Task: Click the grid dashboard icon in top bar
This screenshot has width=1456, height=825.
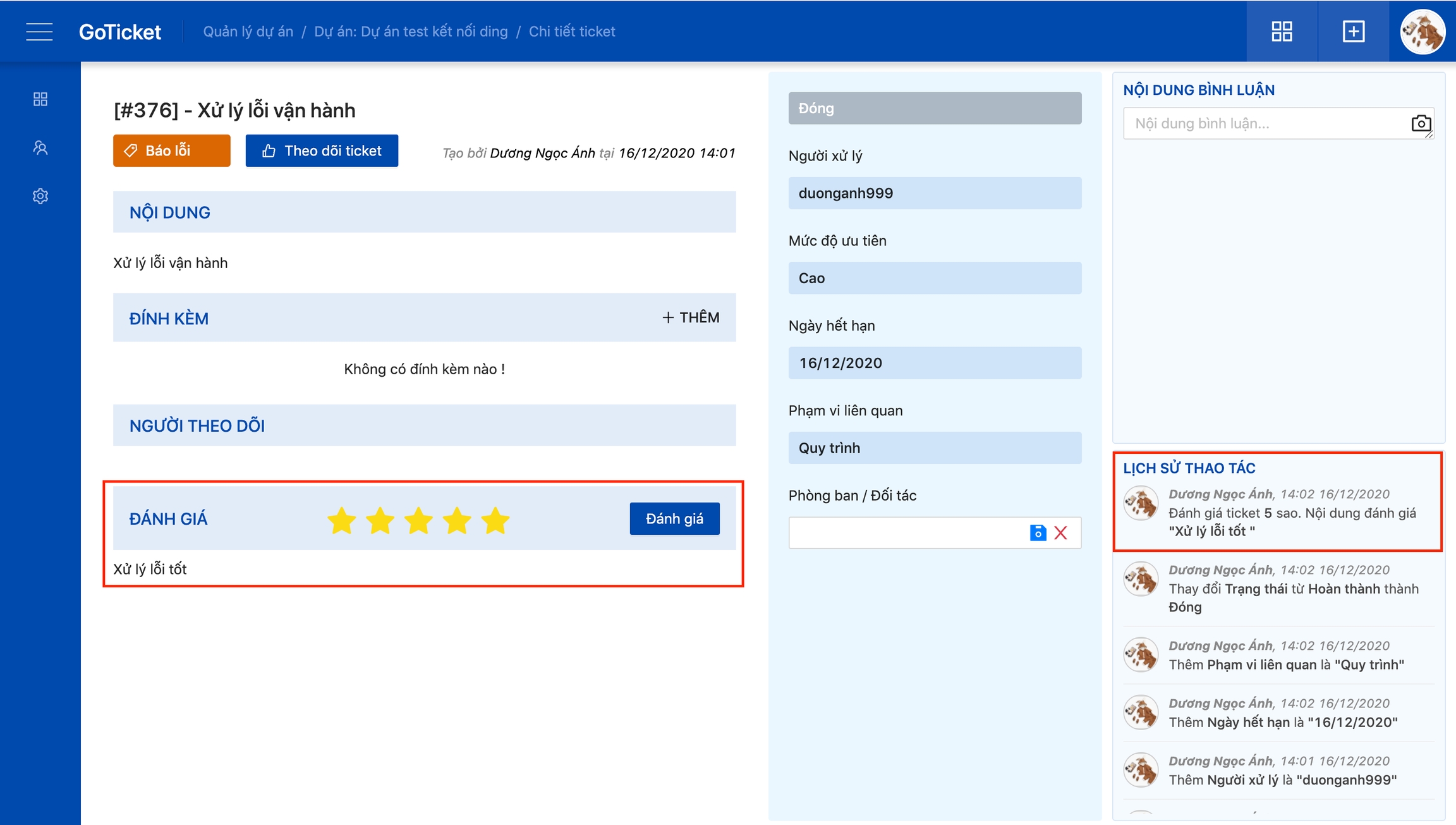Action: tap(1282, 32)
